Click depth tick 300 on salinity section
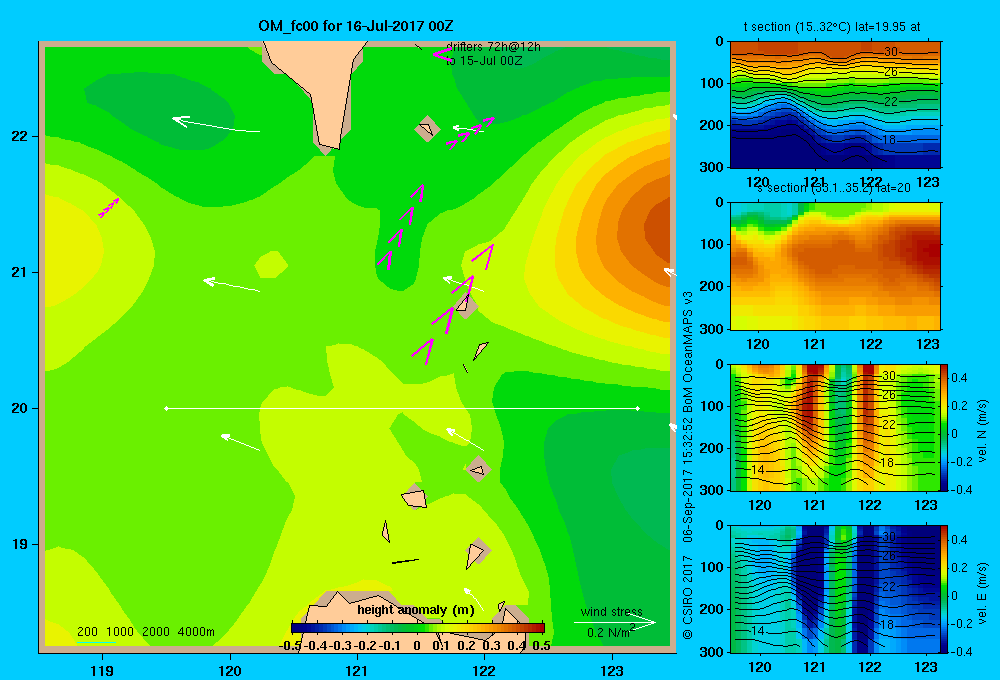The width and height of the screenshot is (1000, 680). pyautogui.click(x=712, y=329)
